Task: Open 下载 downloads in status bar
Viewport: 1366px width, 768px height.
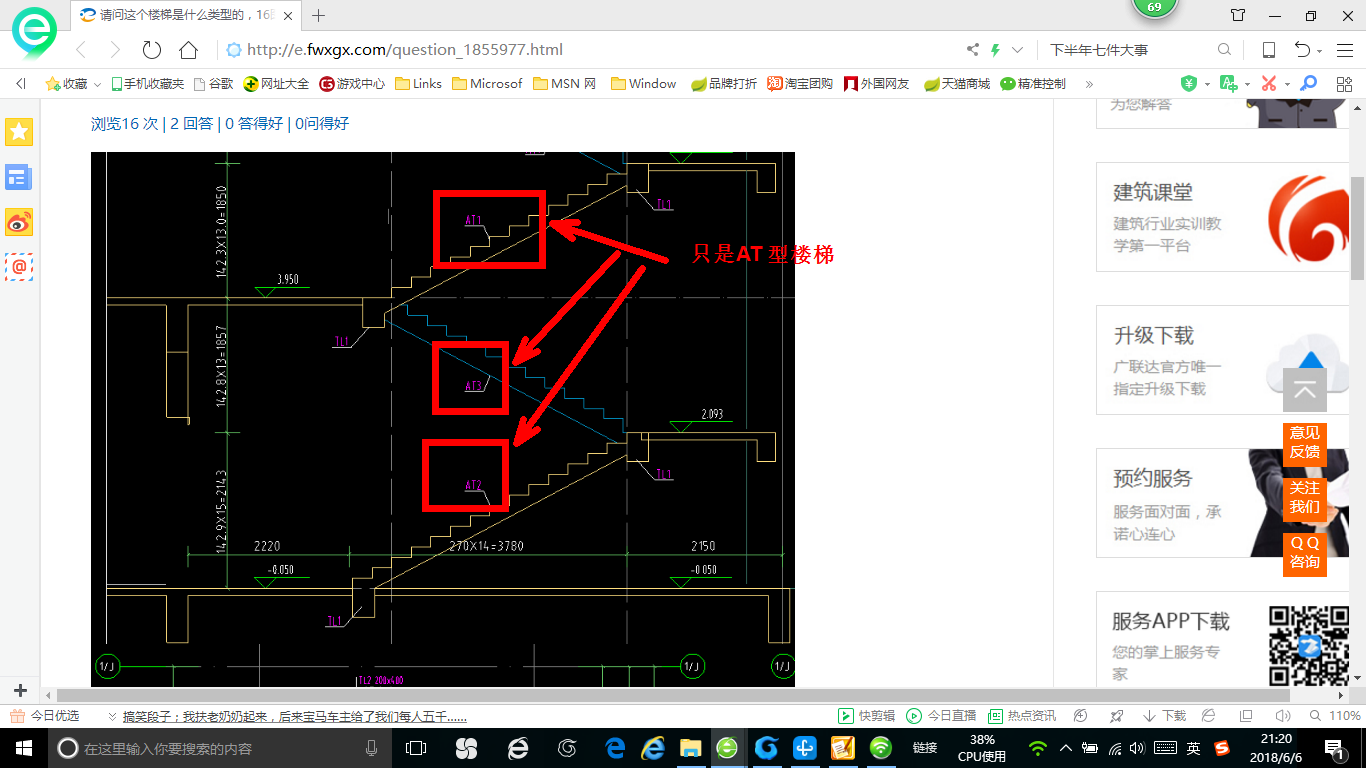Action: coord(1163,716)
